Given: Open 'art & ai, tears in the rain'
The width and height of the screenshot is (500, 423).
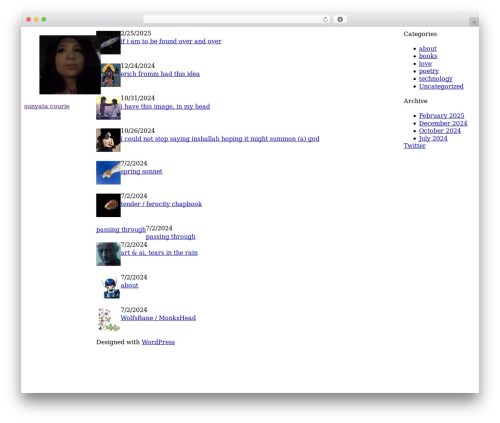Looking at the screenshot, I should point(159,253).
